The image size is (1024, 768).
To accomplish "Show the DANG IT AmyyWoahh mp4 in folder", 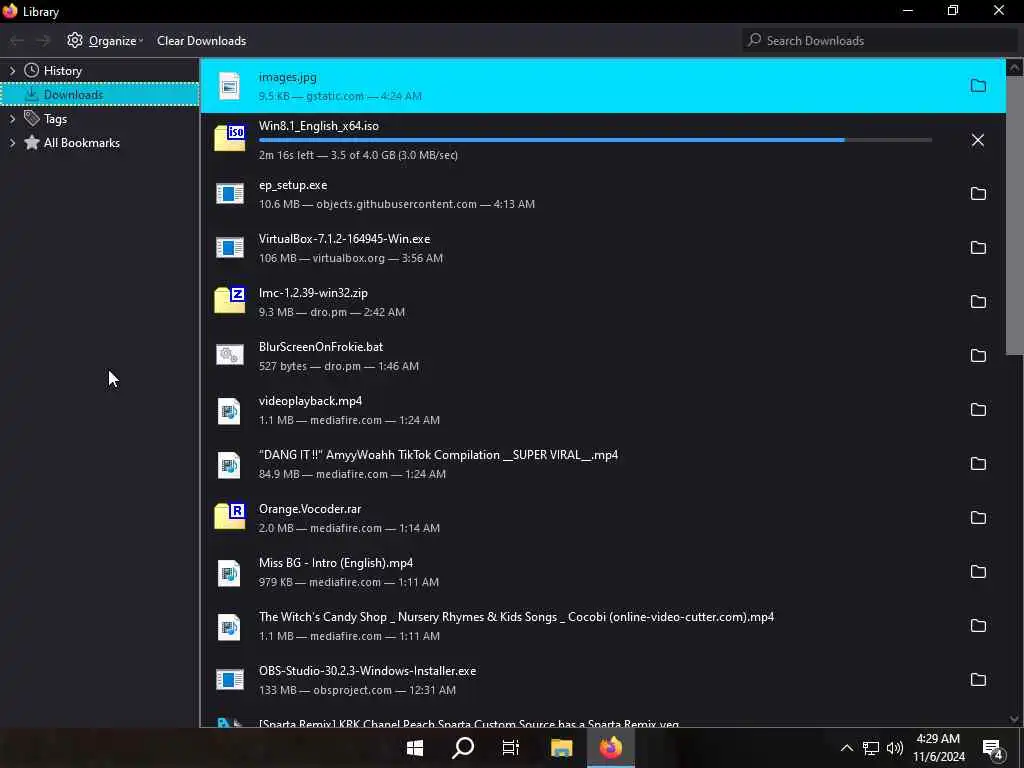I will coord(978,464).
